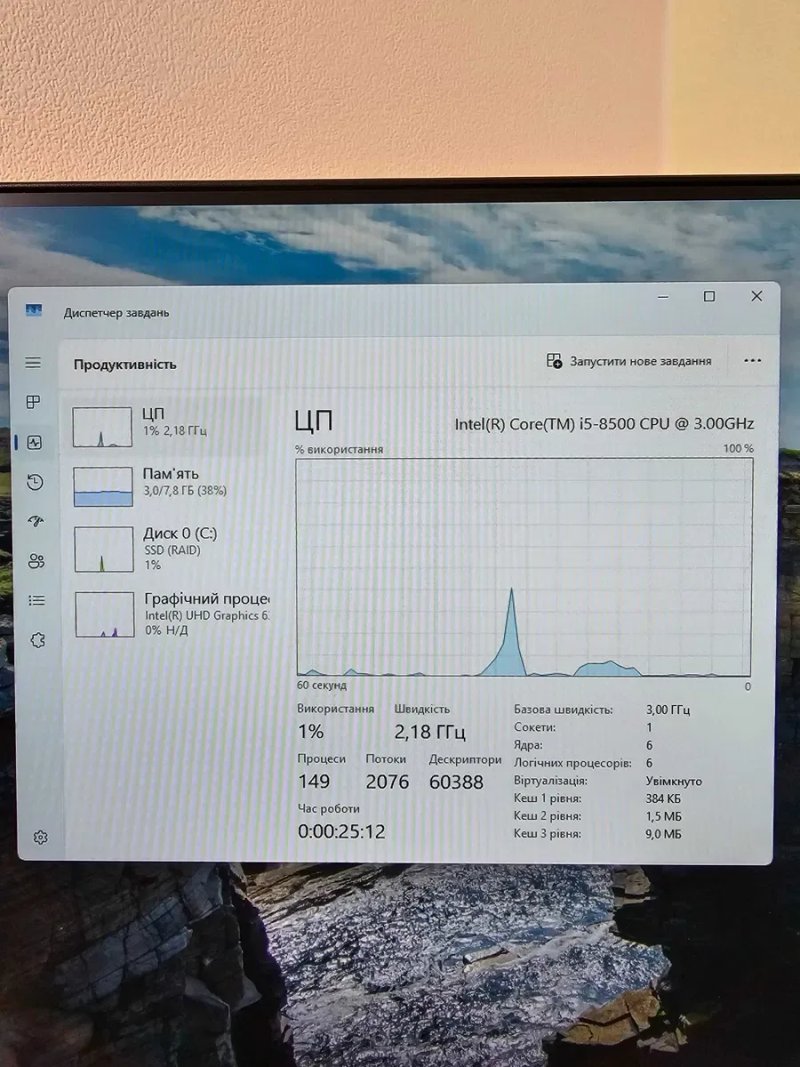Image resolution: width=800 pixels, height=1067 pixels.
Task: Click the ЦП mini graph thumbnail
Action: click(x=102, y=427)
